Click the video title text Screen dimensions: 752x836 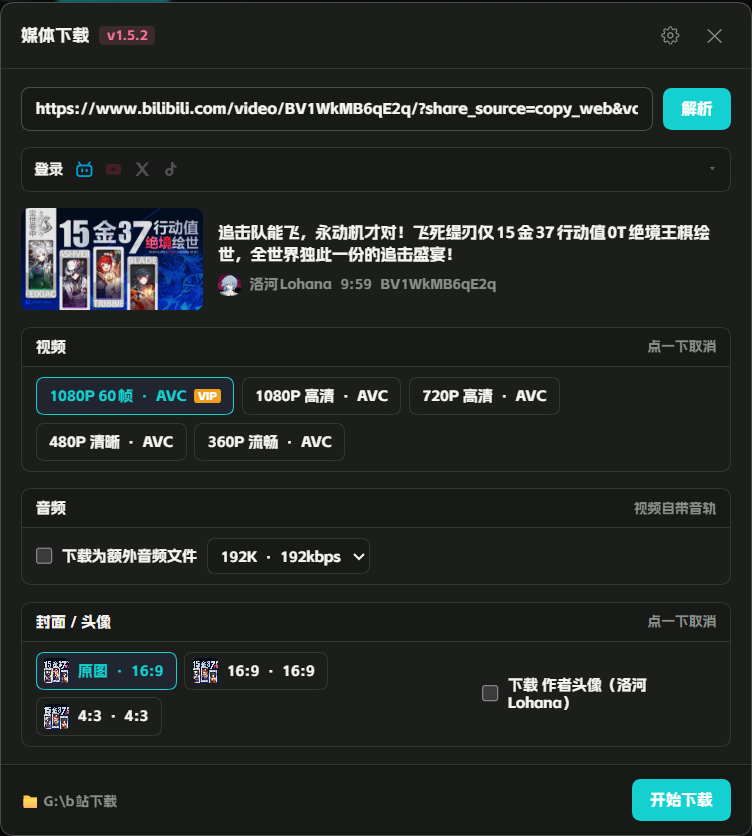[463, 243]
